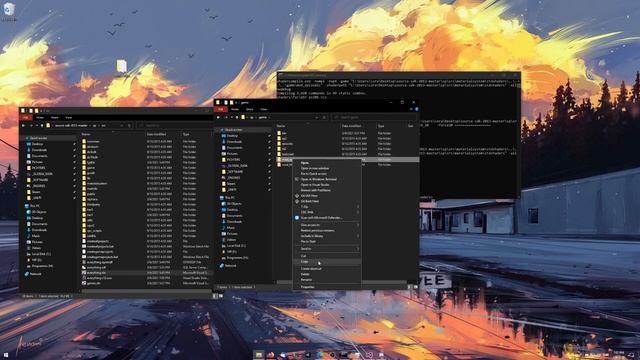Choose Open in Windows Terminal

[327, 179]
